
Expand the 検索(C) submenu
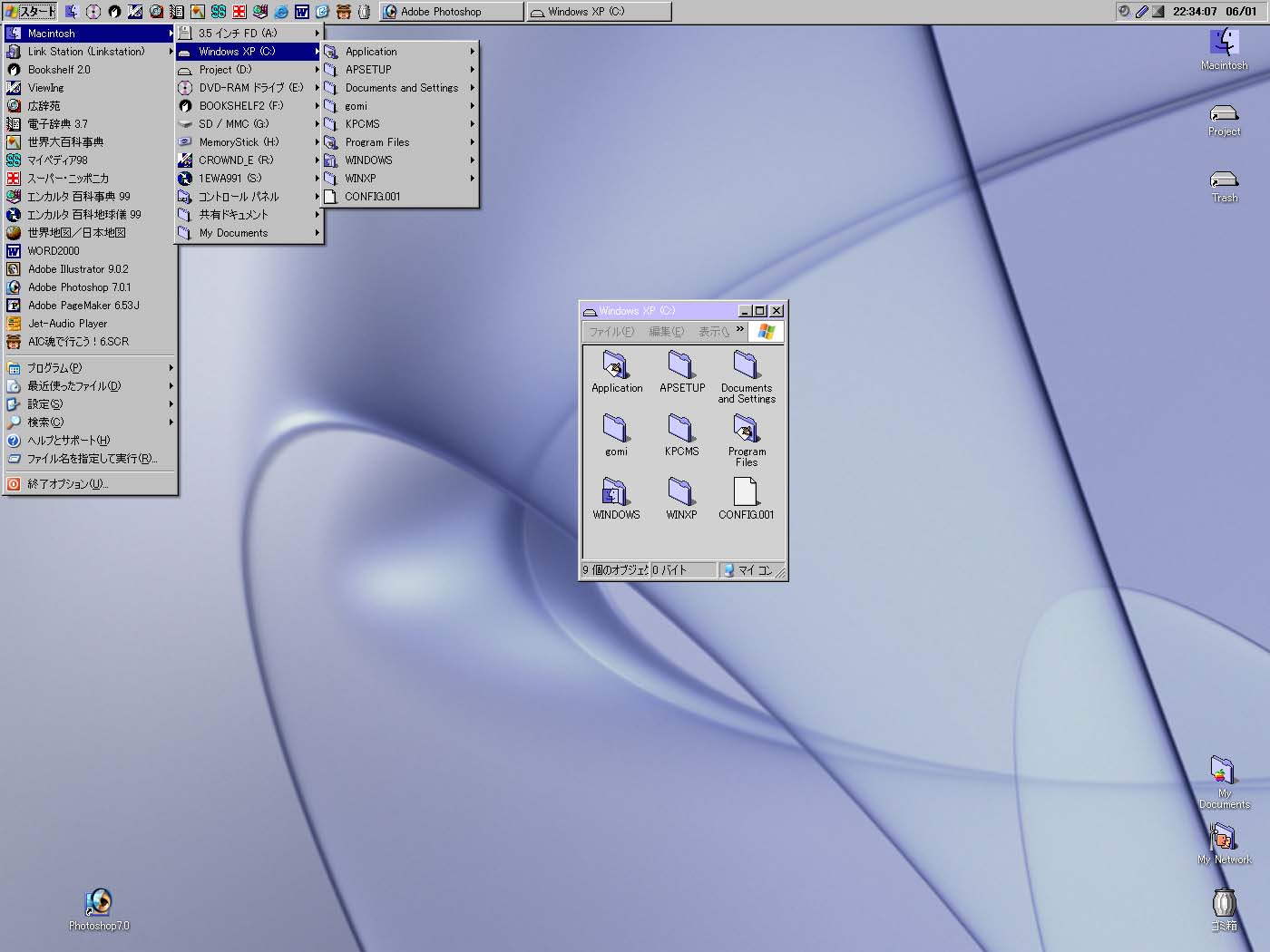[x=89, y=422]
